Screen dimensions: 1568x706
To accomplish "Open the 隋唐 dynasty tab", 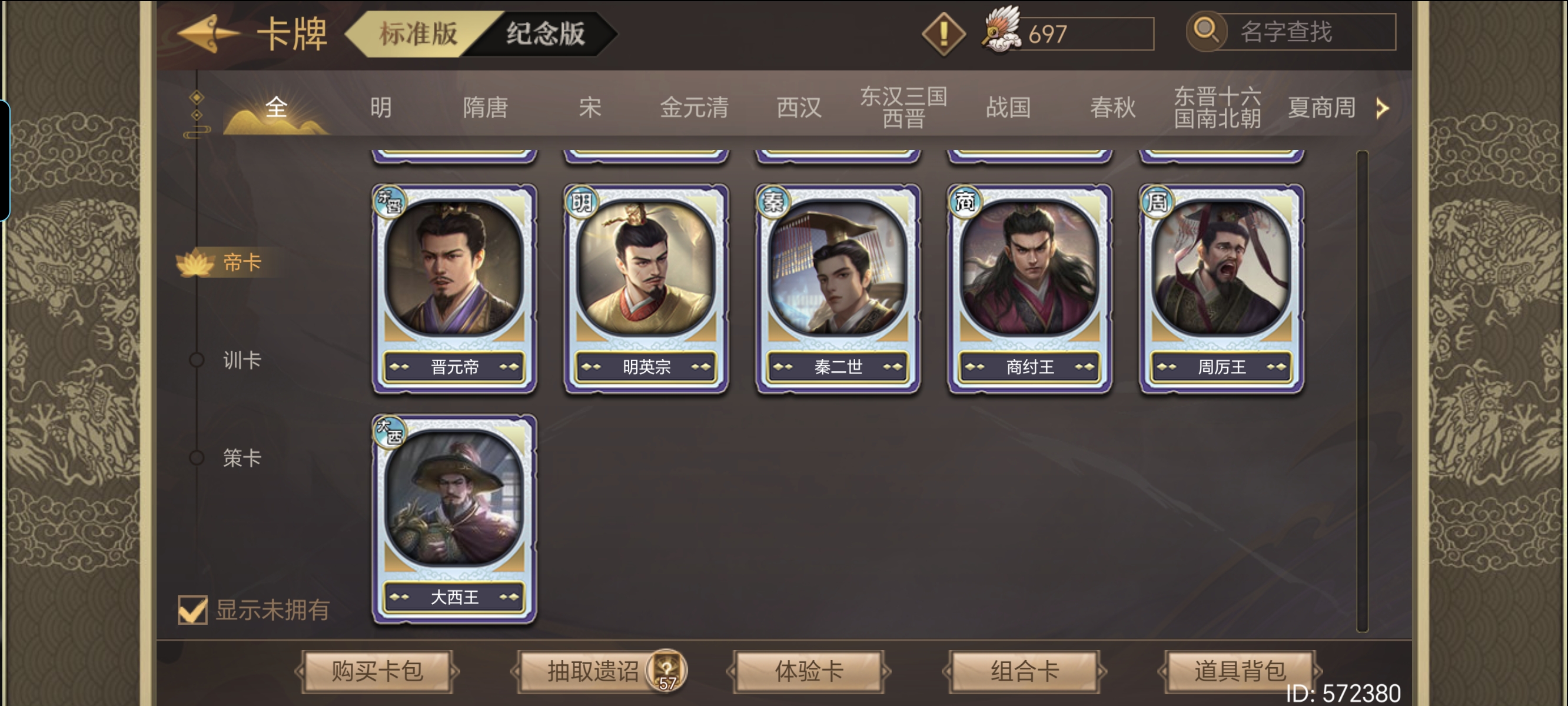I will point(485,108).
